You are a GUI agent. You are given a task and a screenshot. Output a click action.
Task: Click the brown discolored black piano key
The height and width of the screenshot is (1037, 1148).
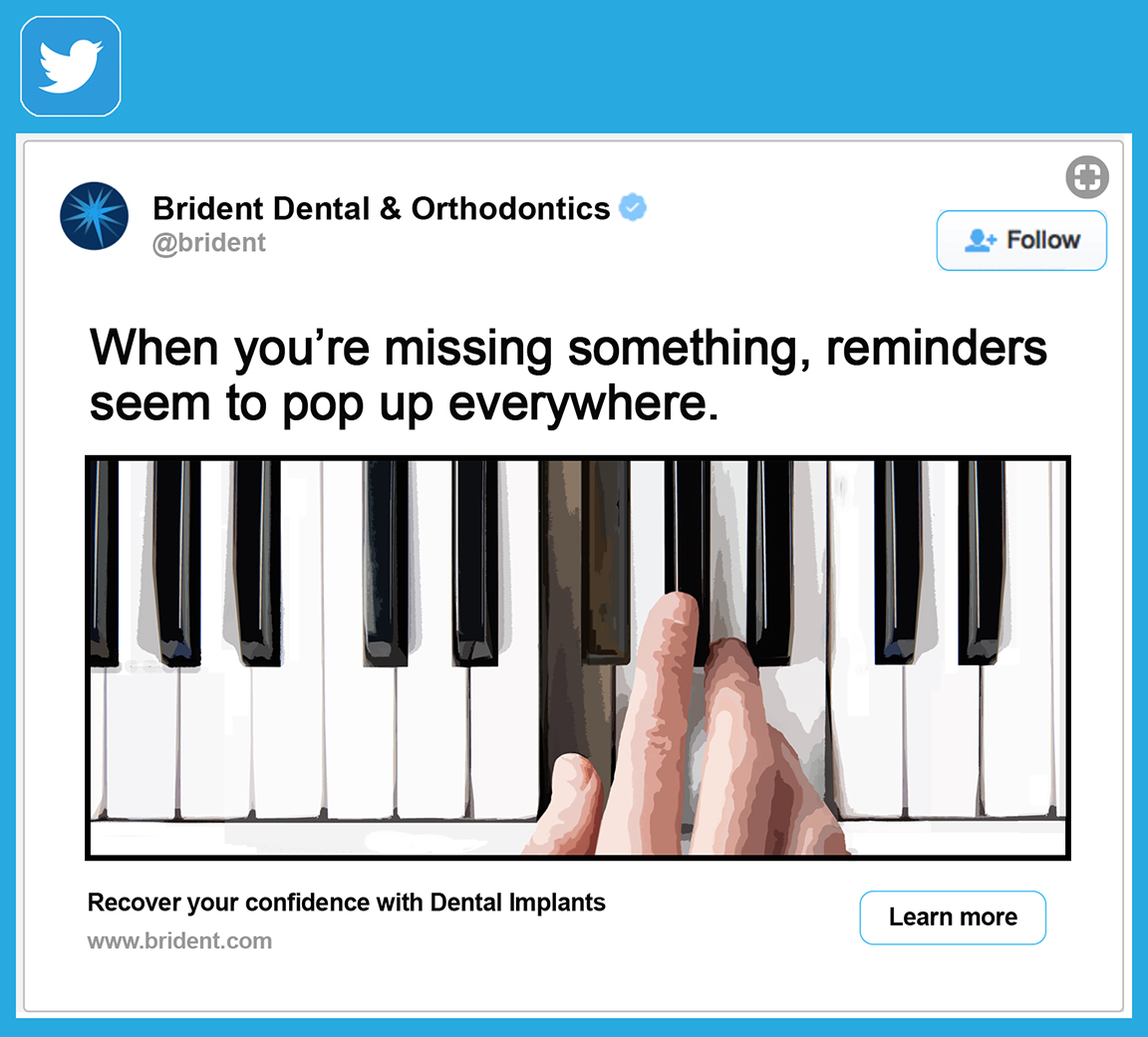605,558
